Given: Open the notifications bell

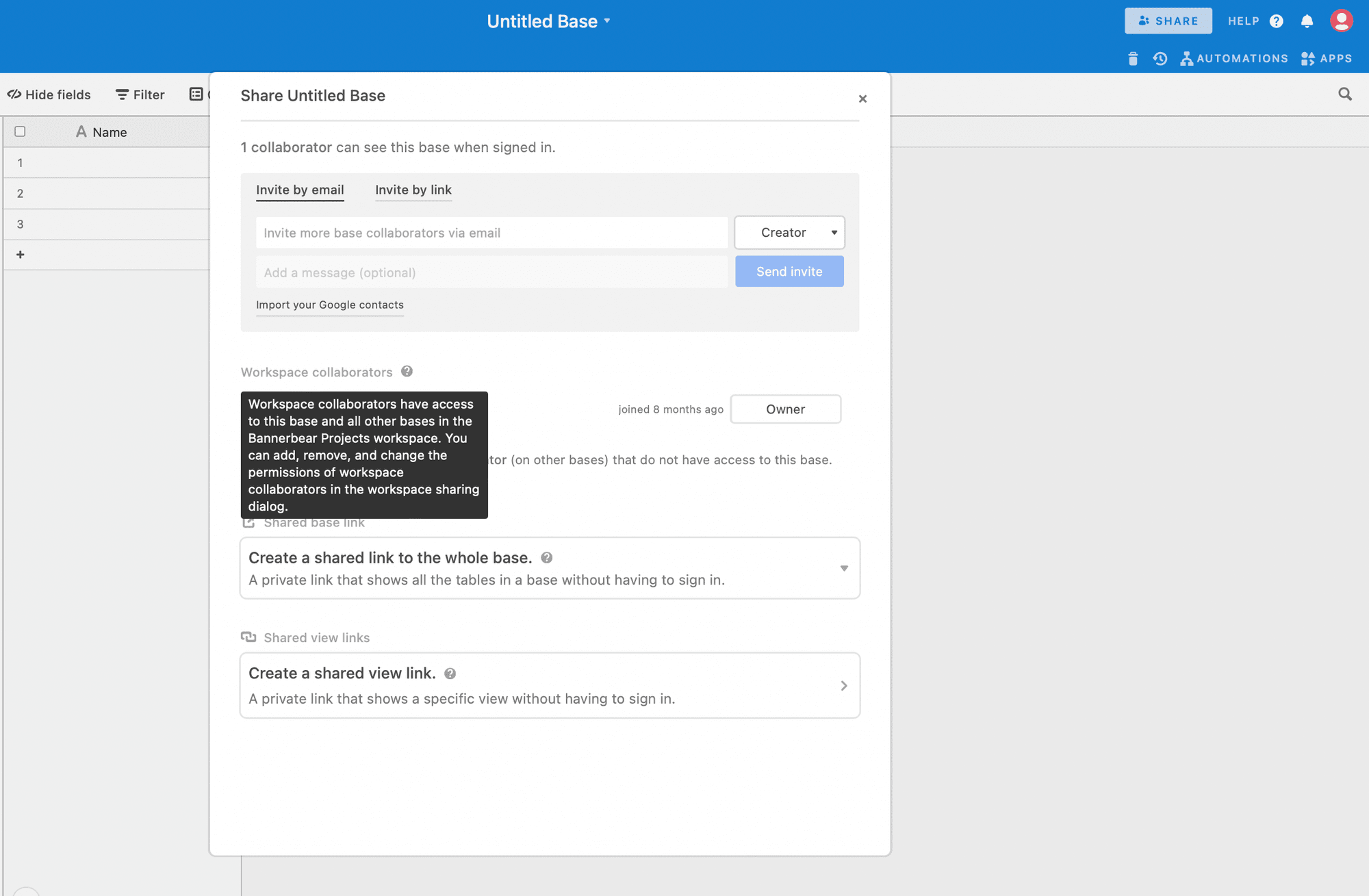Looking at the screenshot, I should click(1307, 21).
